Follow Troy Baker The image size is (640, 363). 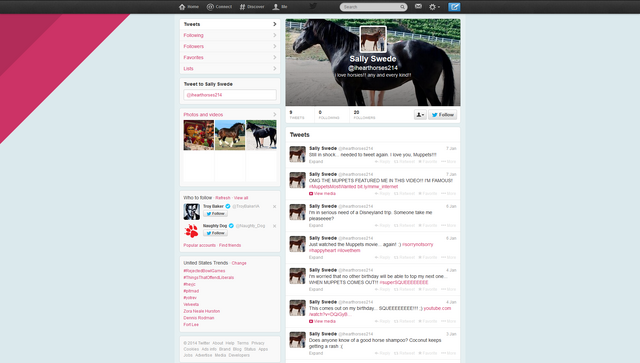[216, 214]
